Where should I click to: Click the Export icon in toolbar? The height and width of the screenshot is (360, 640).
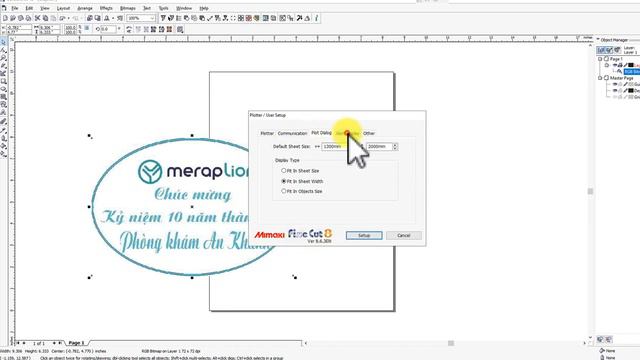[98, 18]
